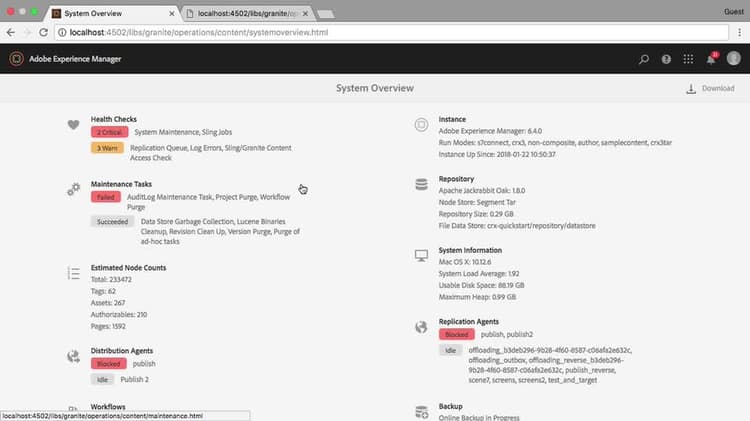Viewport: 750px width, 421px height.
Task: Open a new browser tab
Action: coord(326,14)
